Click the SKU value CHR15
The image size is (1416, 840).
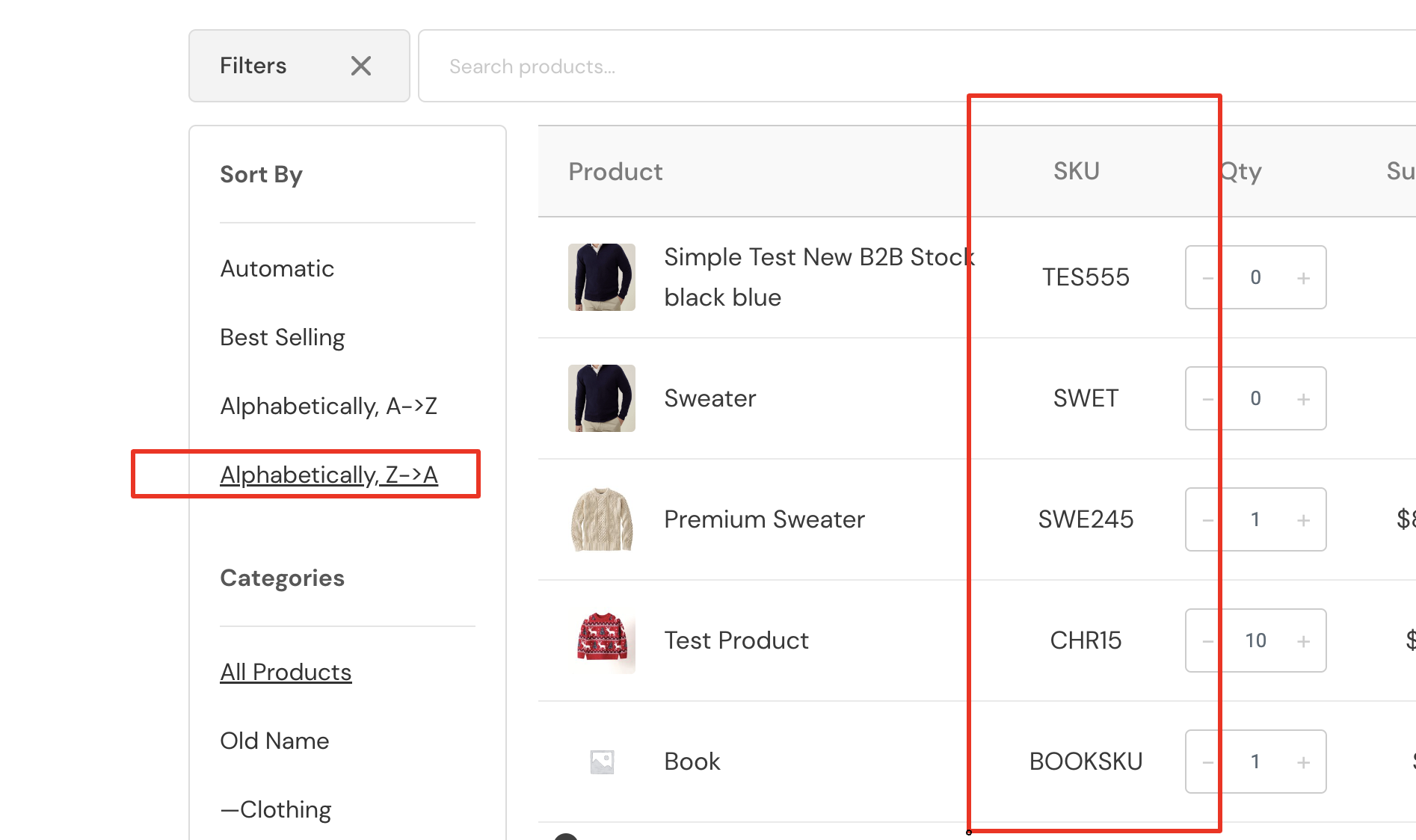point(1086,640)
